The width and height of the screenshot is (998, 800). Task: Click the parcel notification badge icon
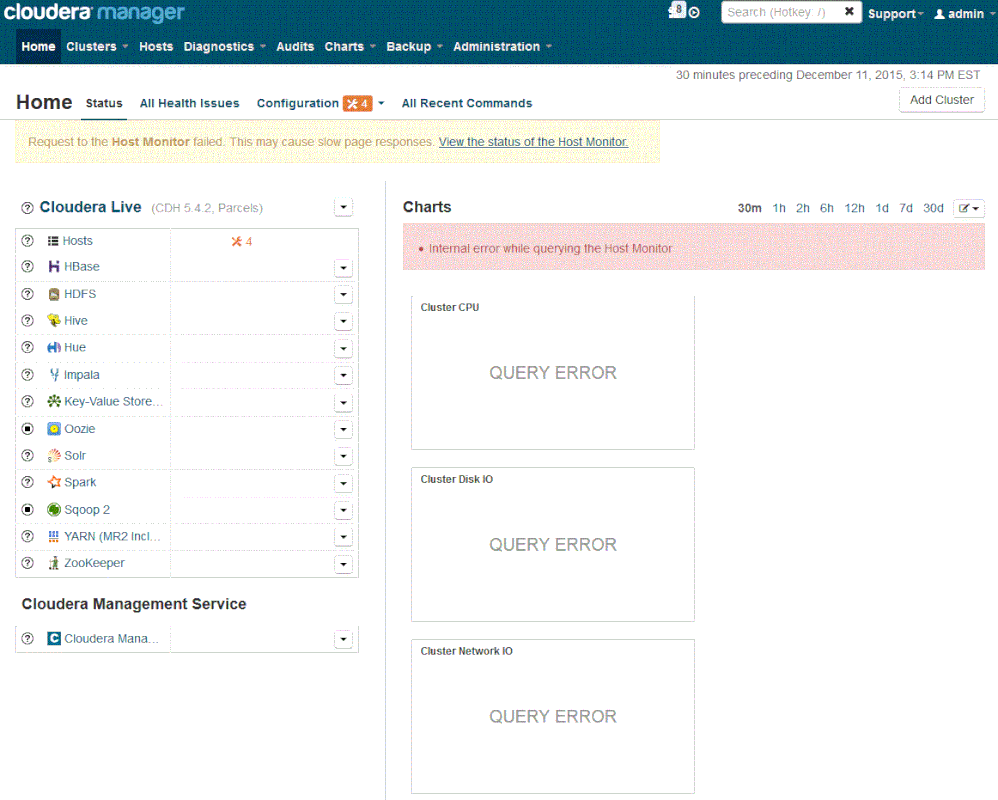677,10
